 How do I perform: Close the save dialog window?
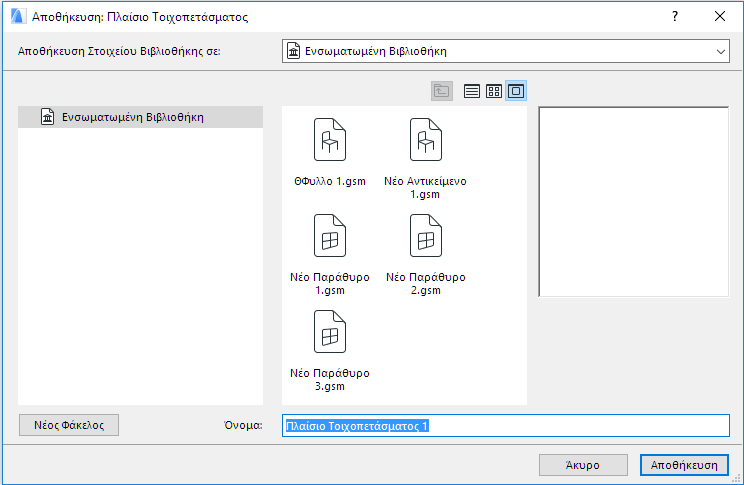tap(720, 17)
